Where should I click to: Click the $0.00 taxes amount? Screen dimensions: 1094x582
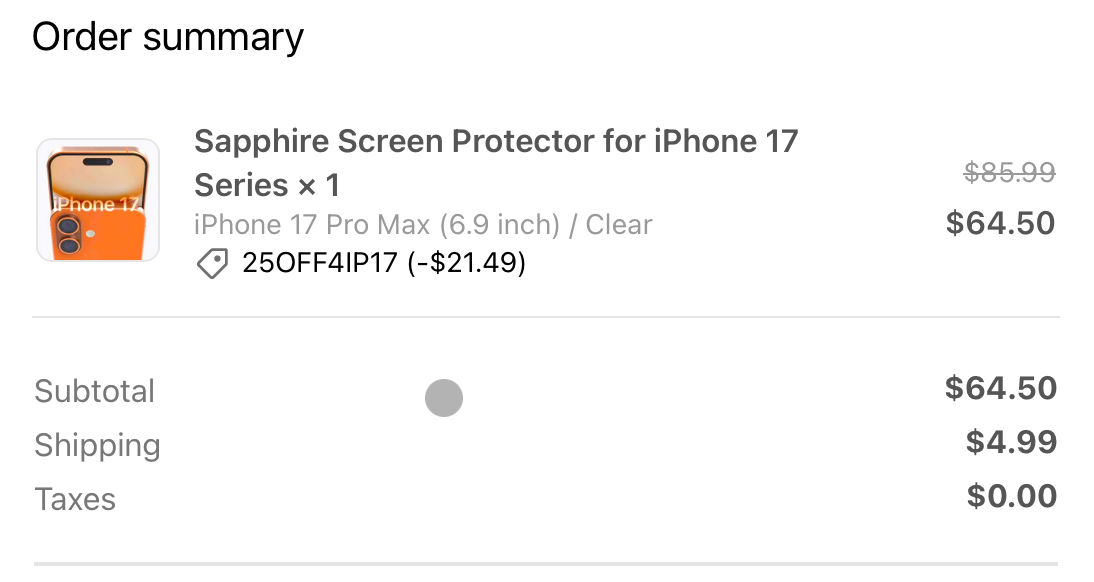1011,496
